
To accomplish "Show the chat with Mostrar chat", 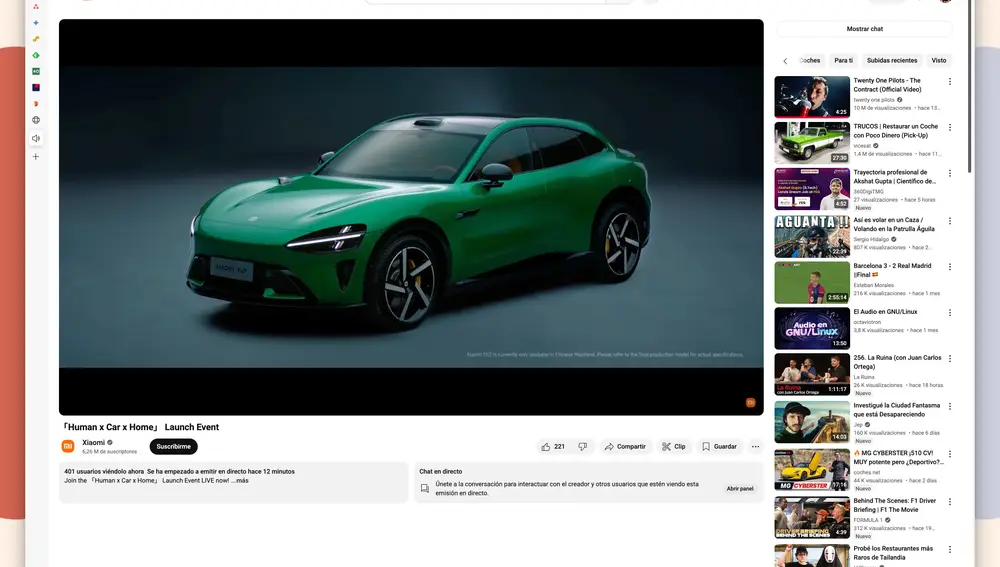I will (x=864, y=29).
